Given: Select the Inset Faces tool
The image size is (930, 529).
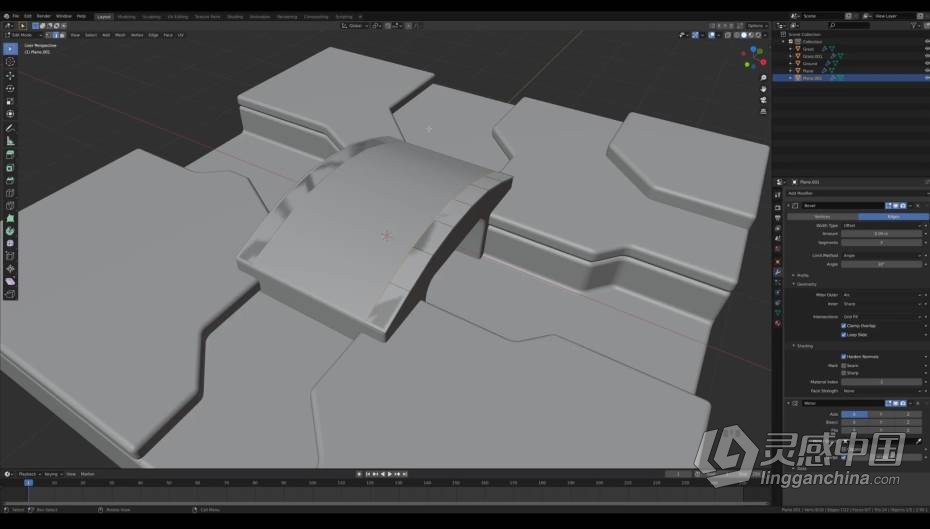Looking at the screenshot, I should point(10,168).
